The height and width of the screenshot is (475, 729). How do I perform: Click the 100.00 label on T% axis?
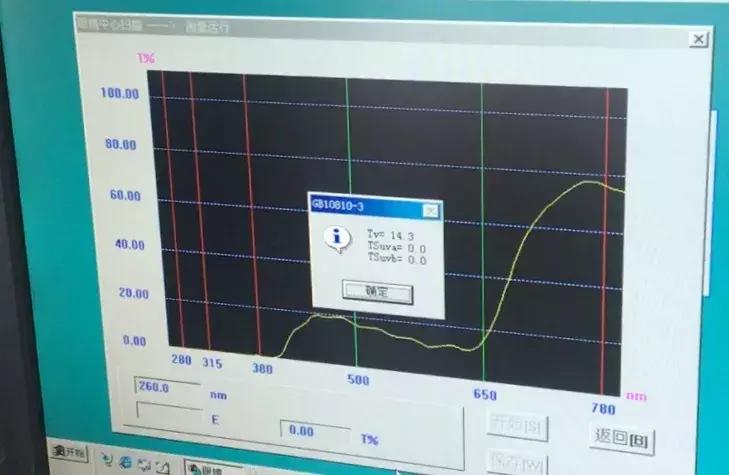[x=120, y=93]
